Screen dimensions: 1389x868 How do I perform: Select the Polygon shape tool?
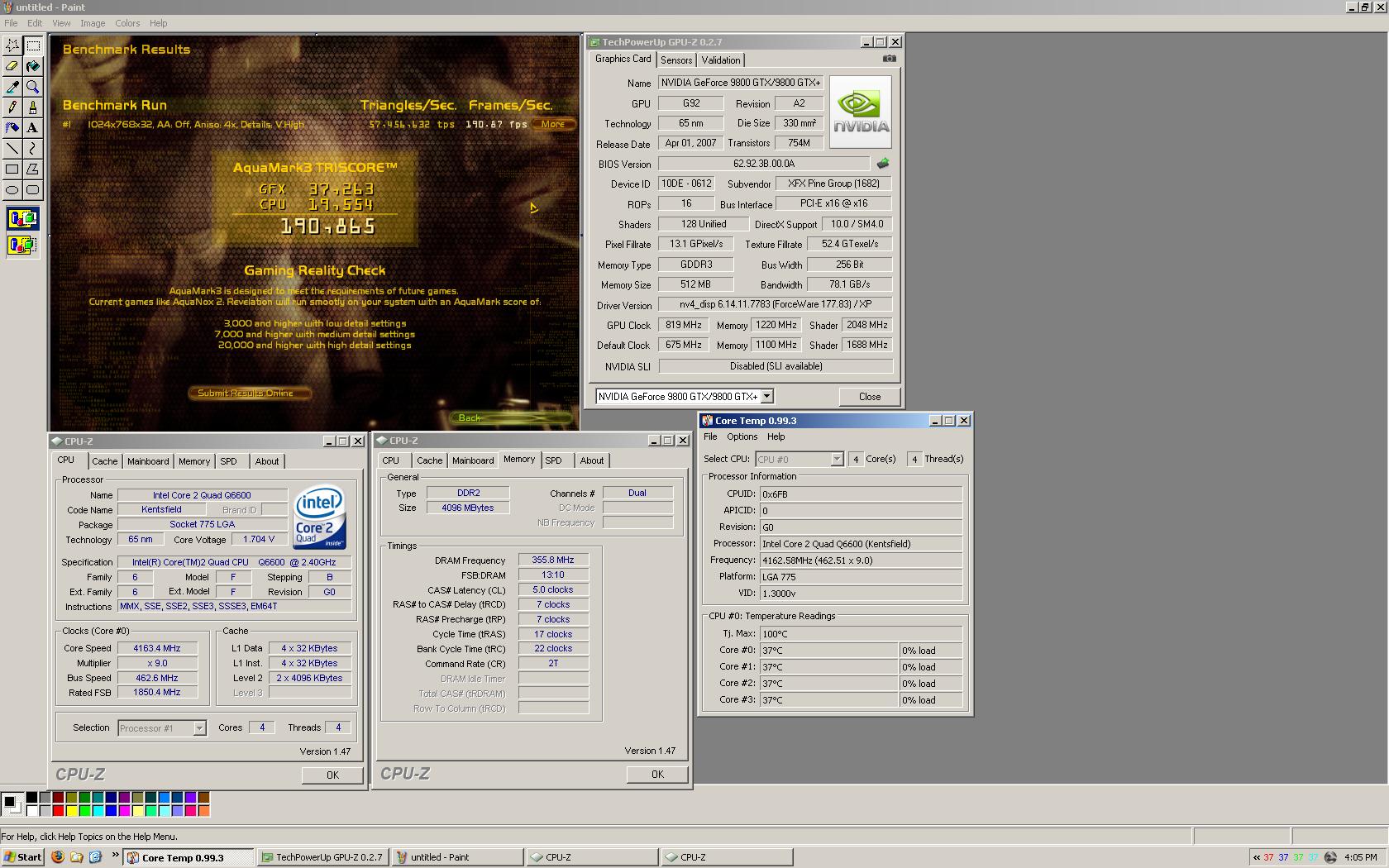pyautogui.click(x=33, y=169)
